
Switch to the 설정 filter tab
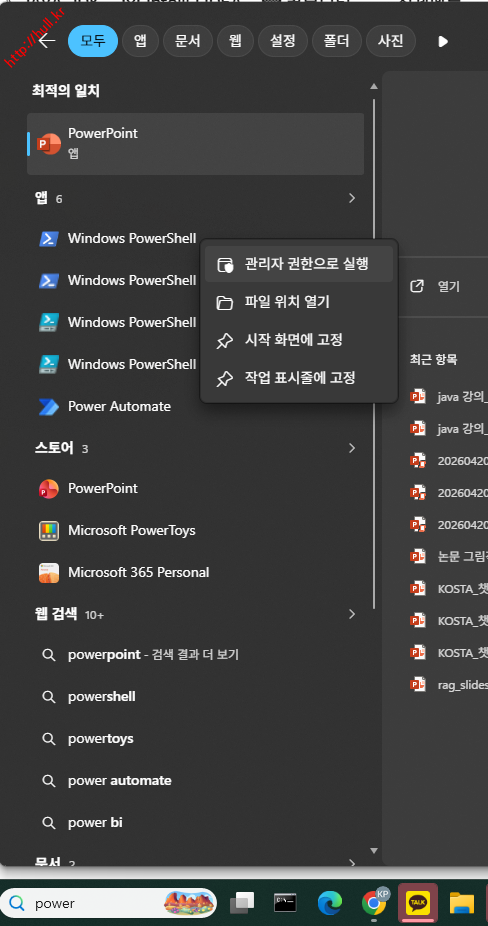pyautogui.click(x=282, y=41)
